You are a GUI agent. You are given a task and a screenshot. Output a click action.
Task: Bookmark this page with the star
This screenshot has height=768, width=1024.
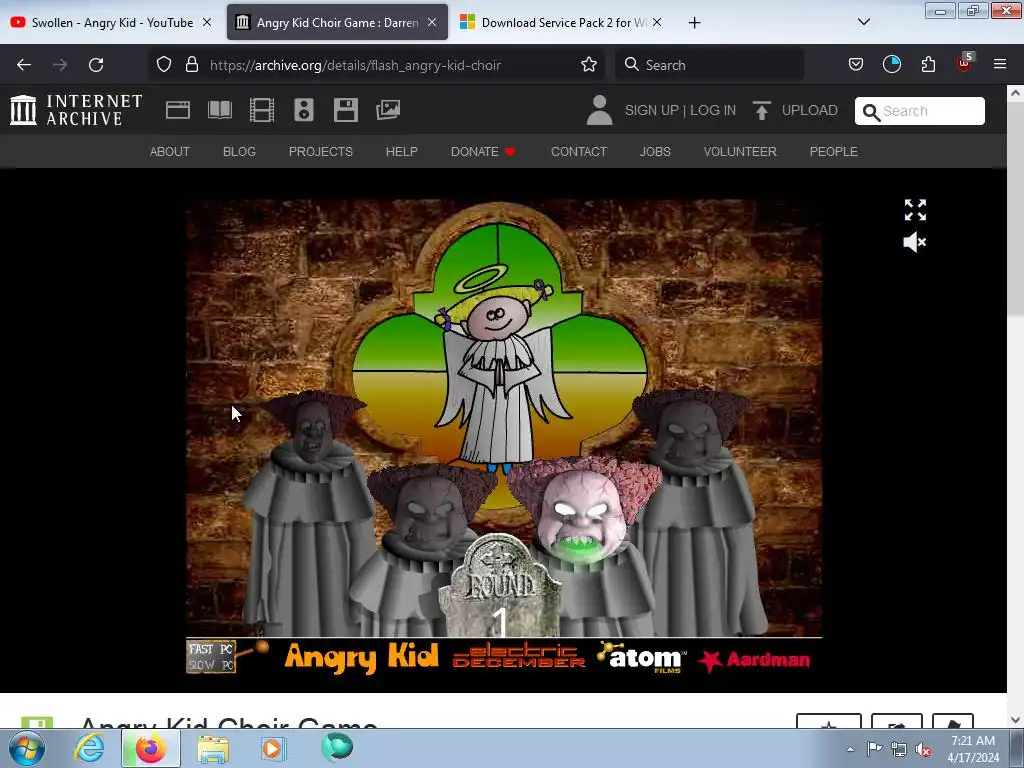pos(589,65)
